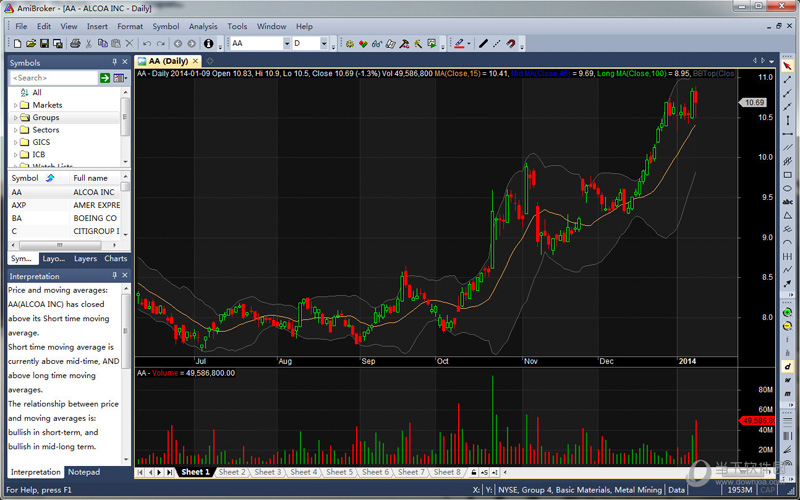800x500 pixels.
Task: Select the Arc drawing tool
Action: coord(787,243)
